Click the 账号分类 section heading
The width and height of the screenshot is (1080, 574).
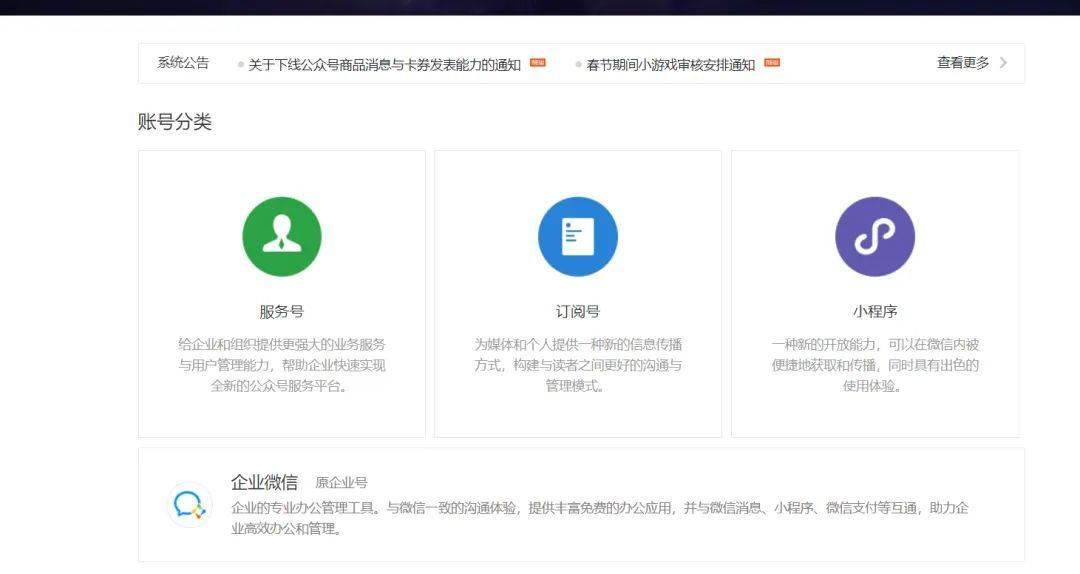click(x=175, y=122)
